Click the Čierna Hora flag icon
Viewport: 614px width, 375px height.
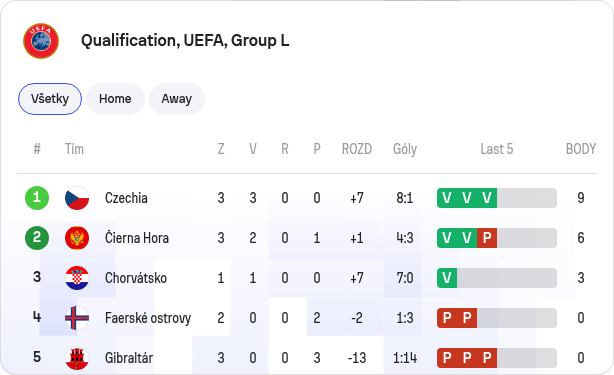77,238
